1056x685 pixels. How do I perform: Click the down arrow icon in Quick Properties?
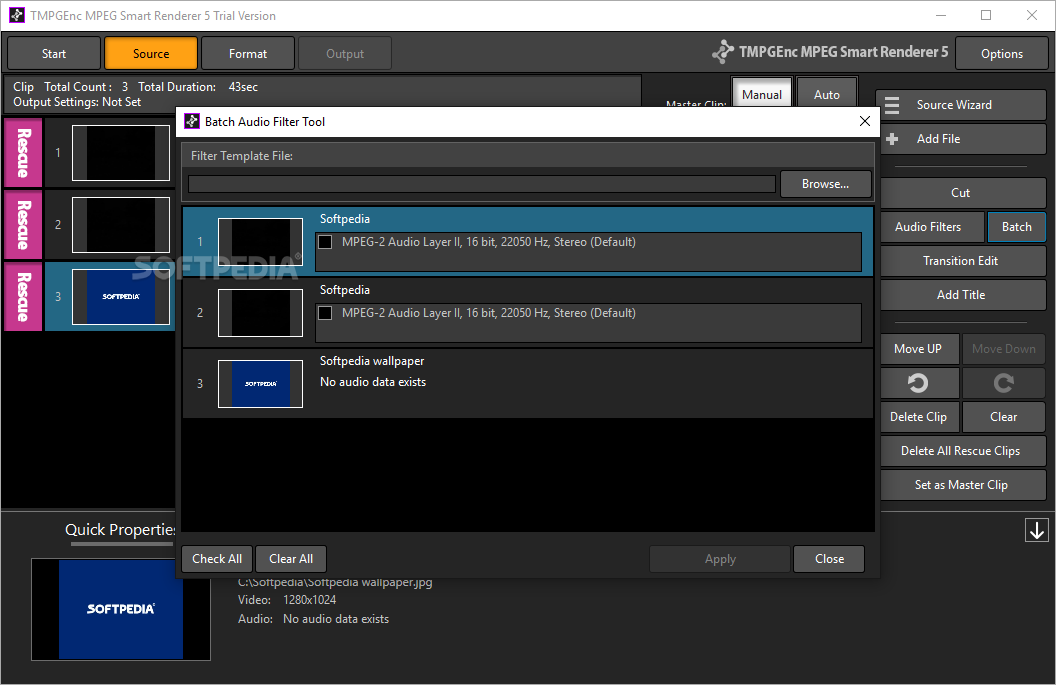click(1036, 530)
